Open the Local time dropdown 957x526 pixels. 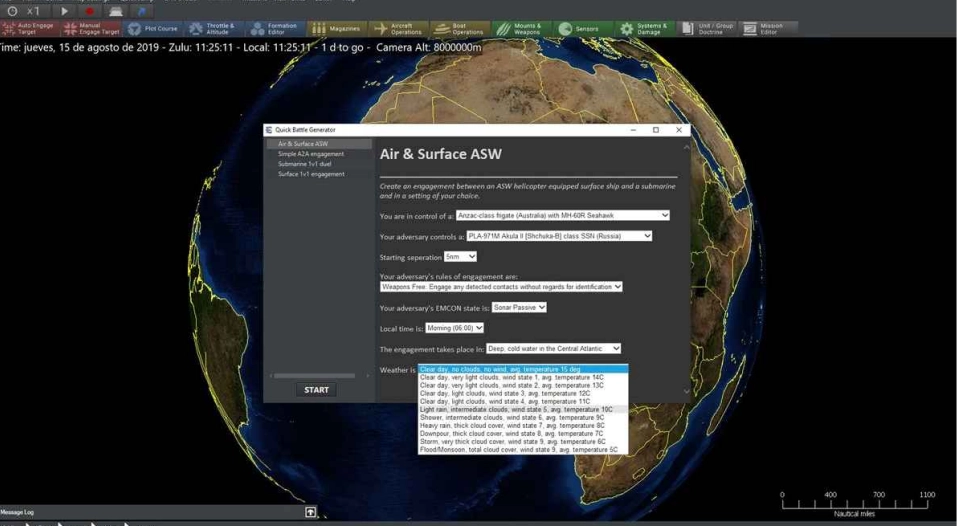[455, 328]
